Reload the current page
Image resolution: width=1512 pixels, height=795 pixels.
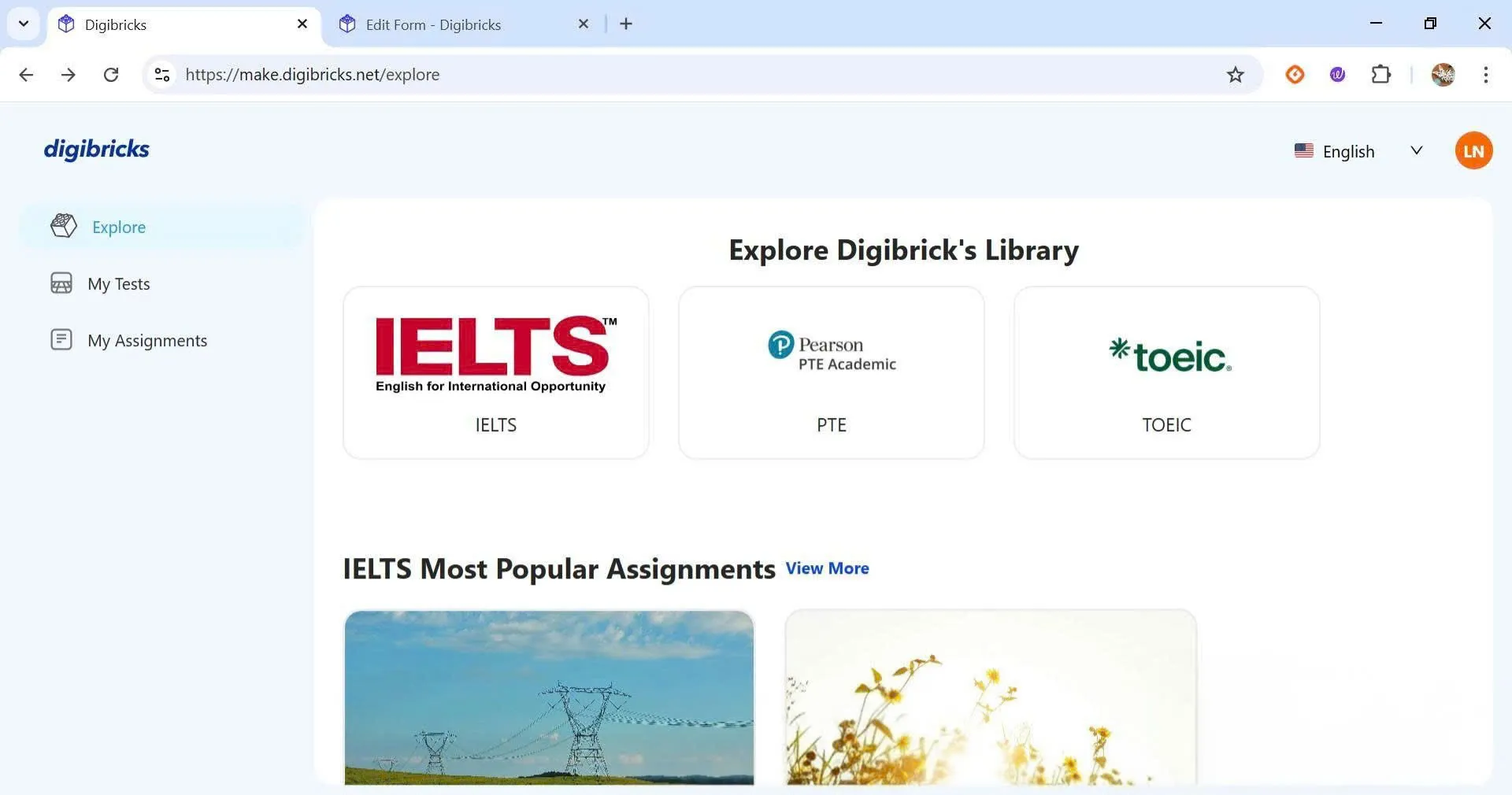coord(111,75)
